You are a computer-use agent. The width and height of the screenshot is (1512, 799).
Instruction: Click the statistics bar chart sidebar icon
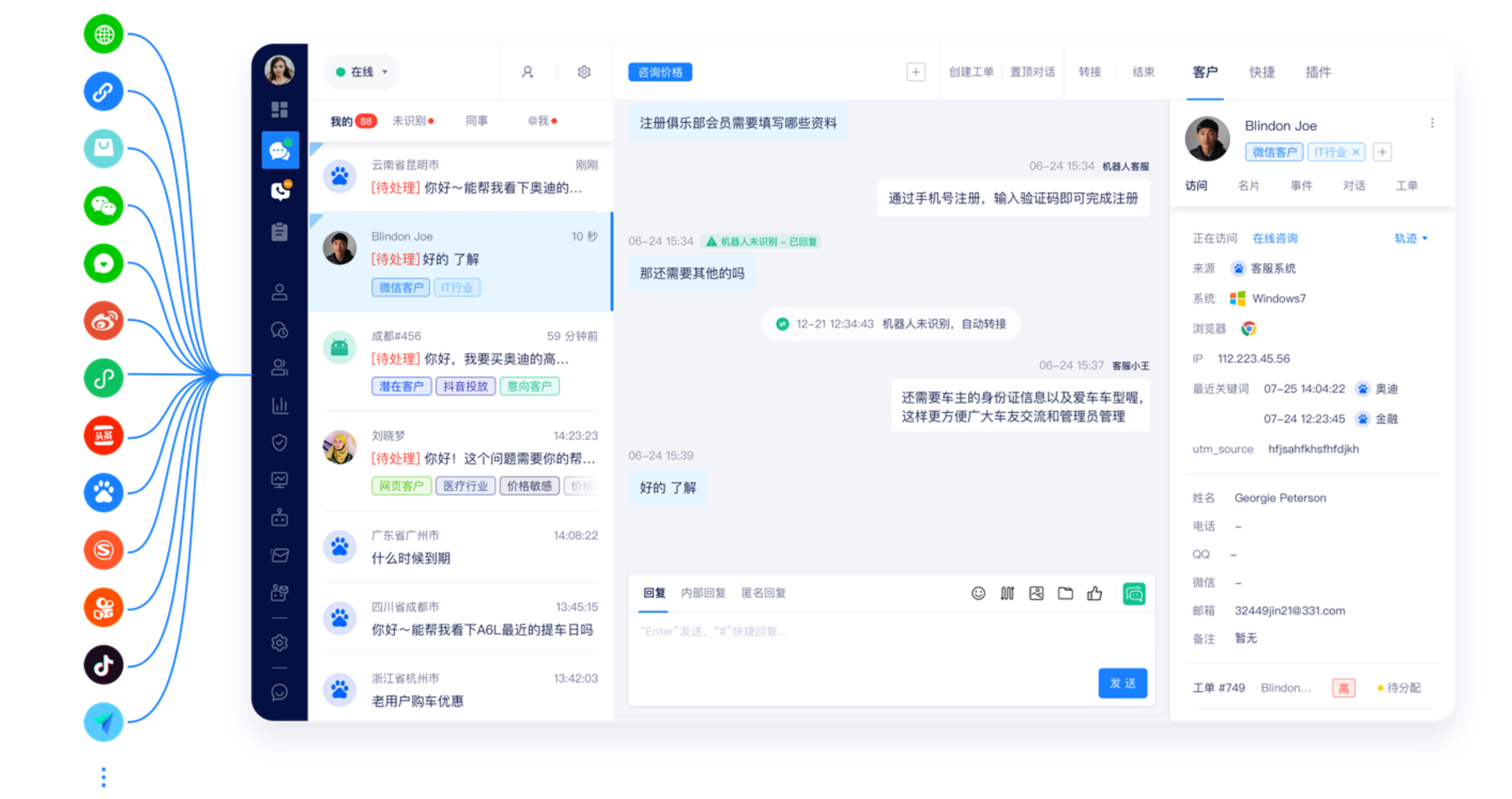click(x=280, y=406)
